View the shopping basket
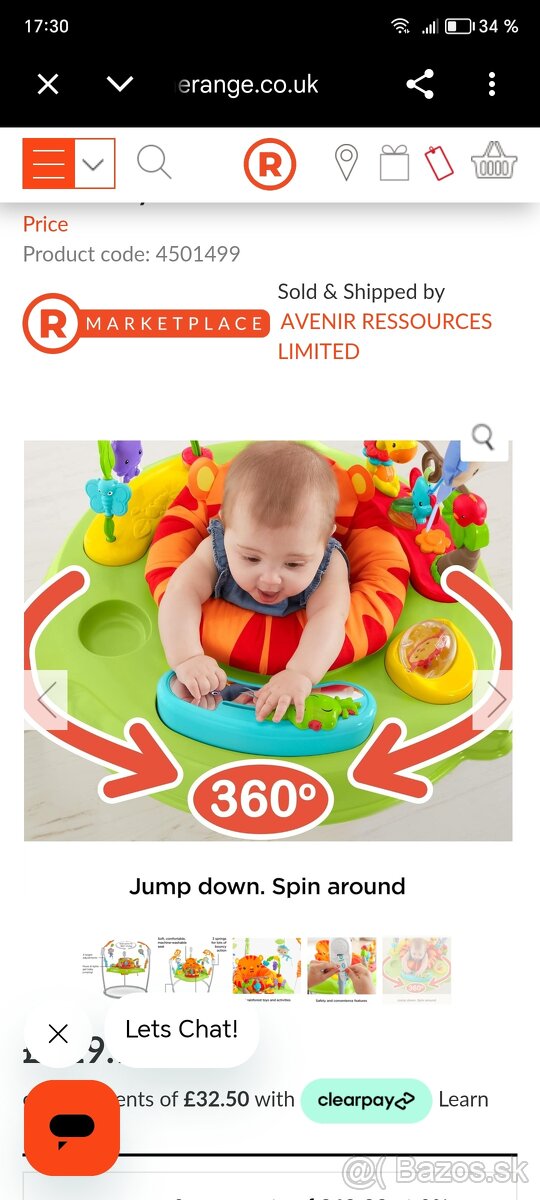Screen dimensions: 540x1200 [493, 161]
